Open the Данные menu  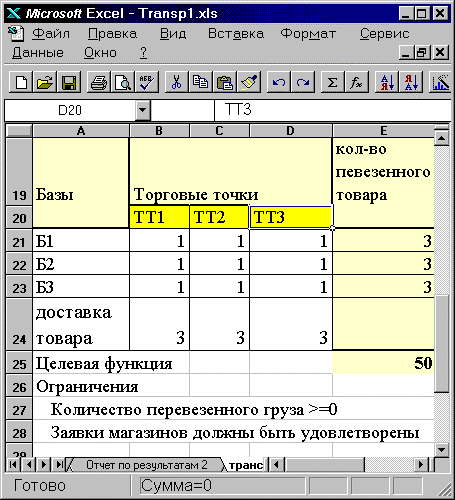click(x=38, y=53)
